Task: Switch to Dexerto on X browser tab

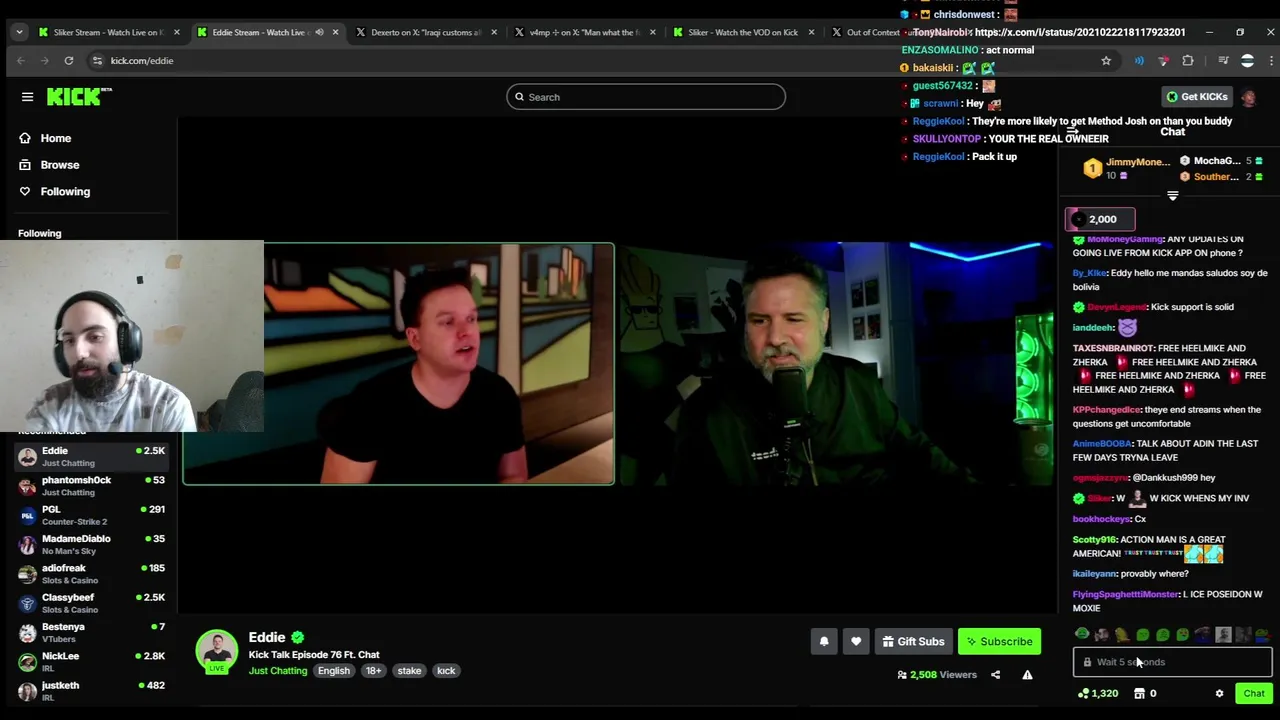Action: [x=425, y=32]
